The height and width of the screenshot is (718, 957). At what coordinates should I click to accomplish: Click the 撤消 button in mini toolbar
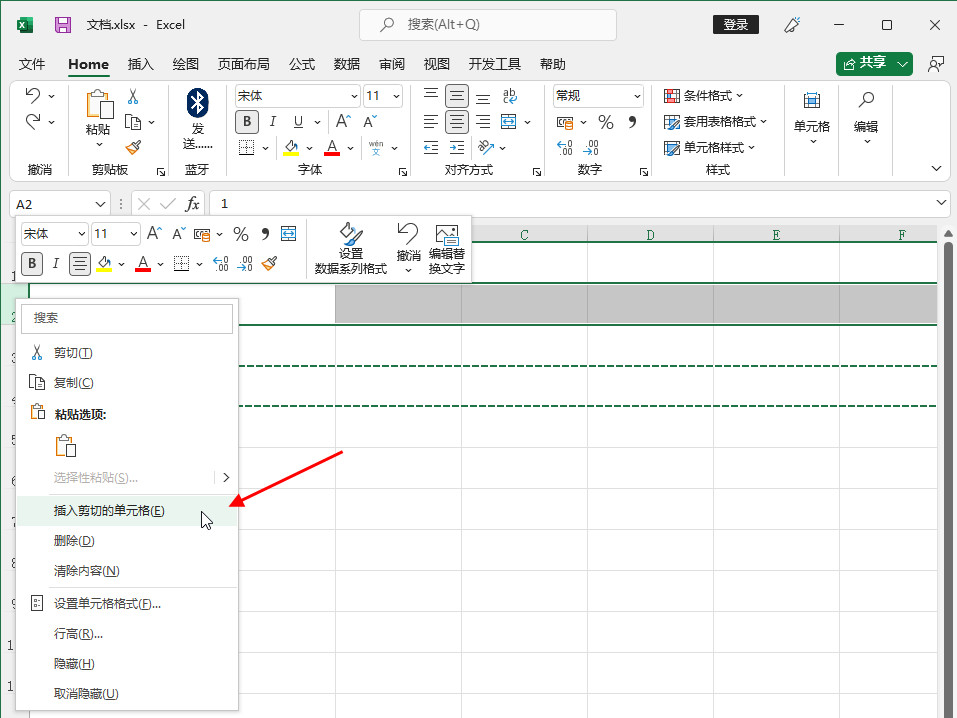click(x=408, y=247)
